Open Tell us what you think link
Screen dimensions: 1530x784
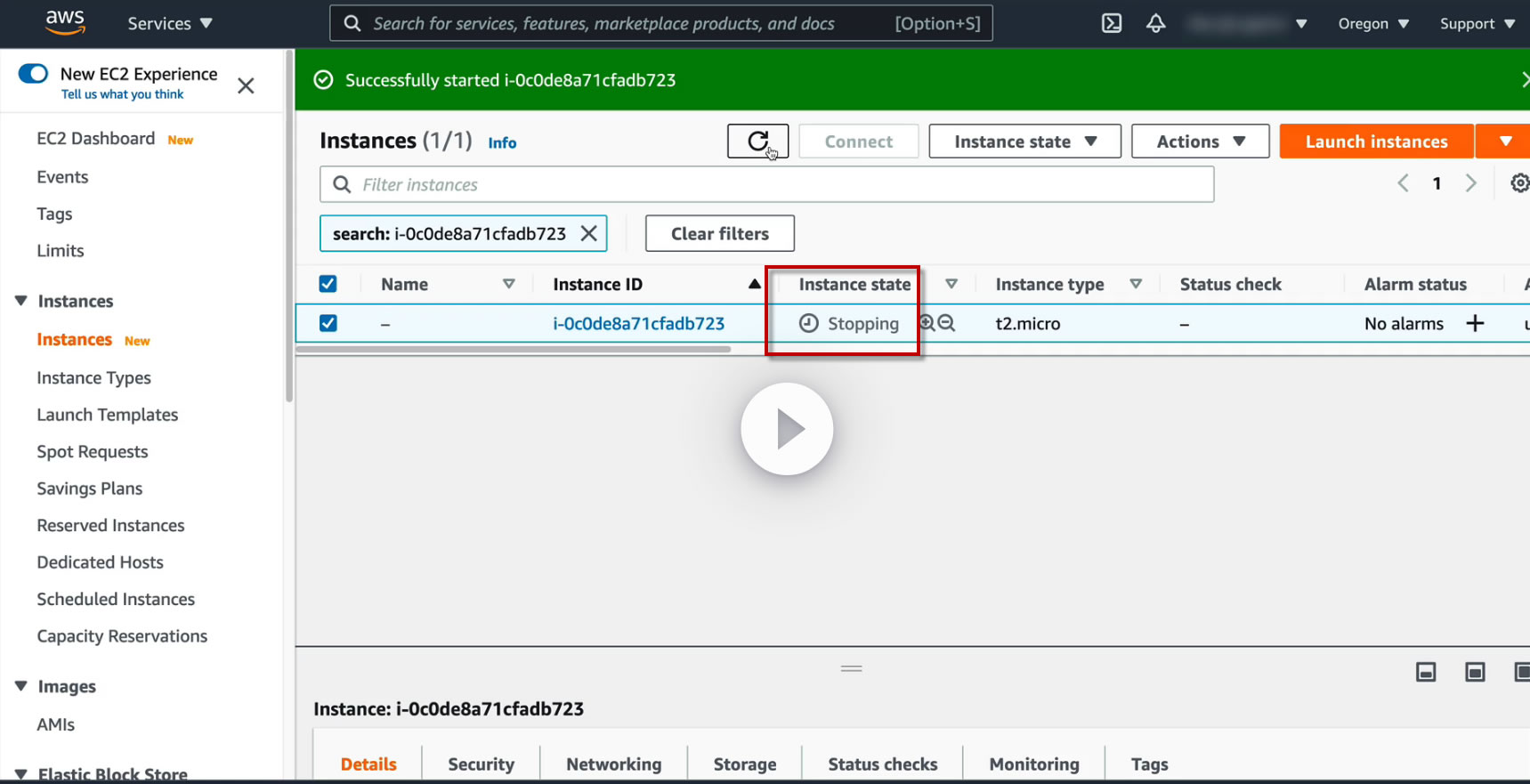(x=122, y=94)
